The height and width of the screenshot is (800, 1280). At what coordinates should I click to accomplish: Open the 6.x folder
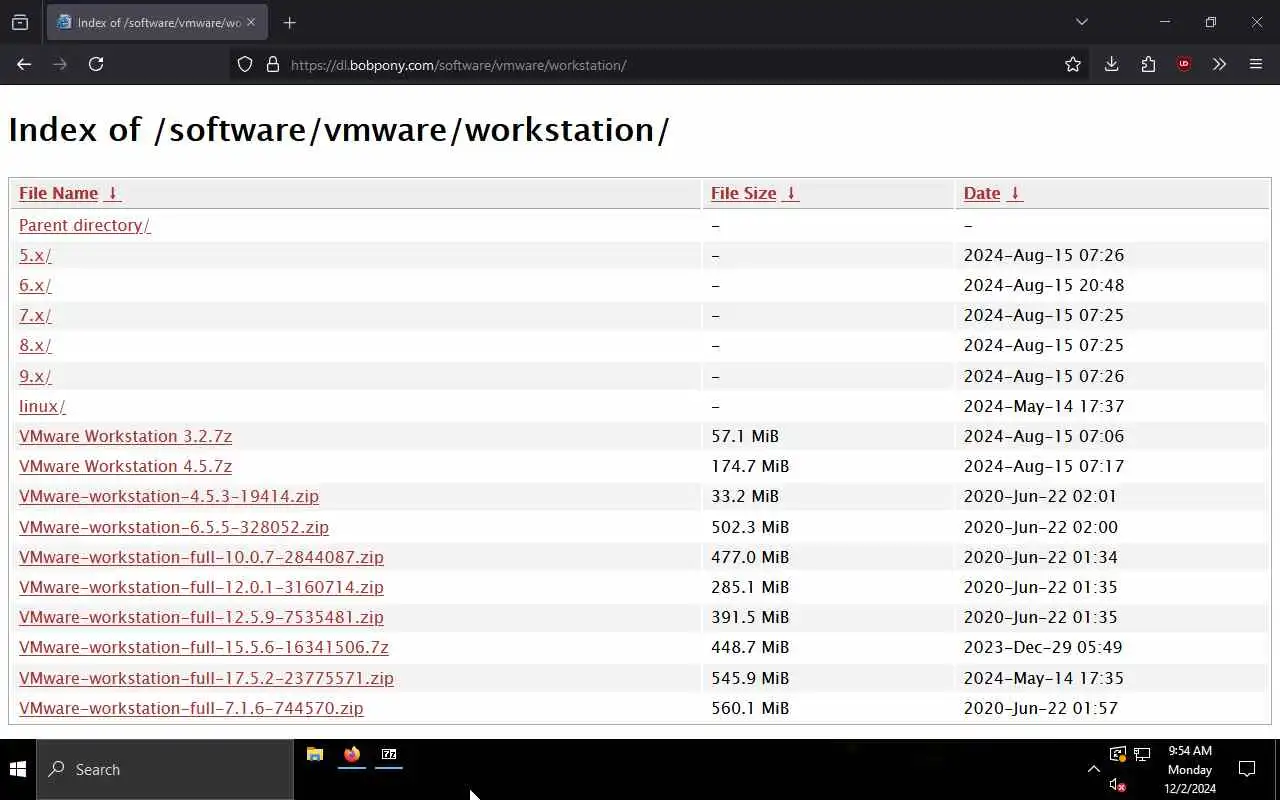(35, 285)
